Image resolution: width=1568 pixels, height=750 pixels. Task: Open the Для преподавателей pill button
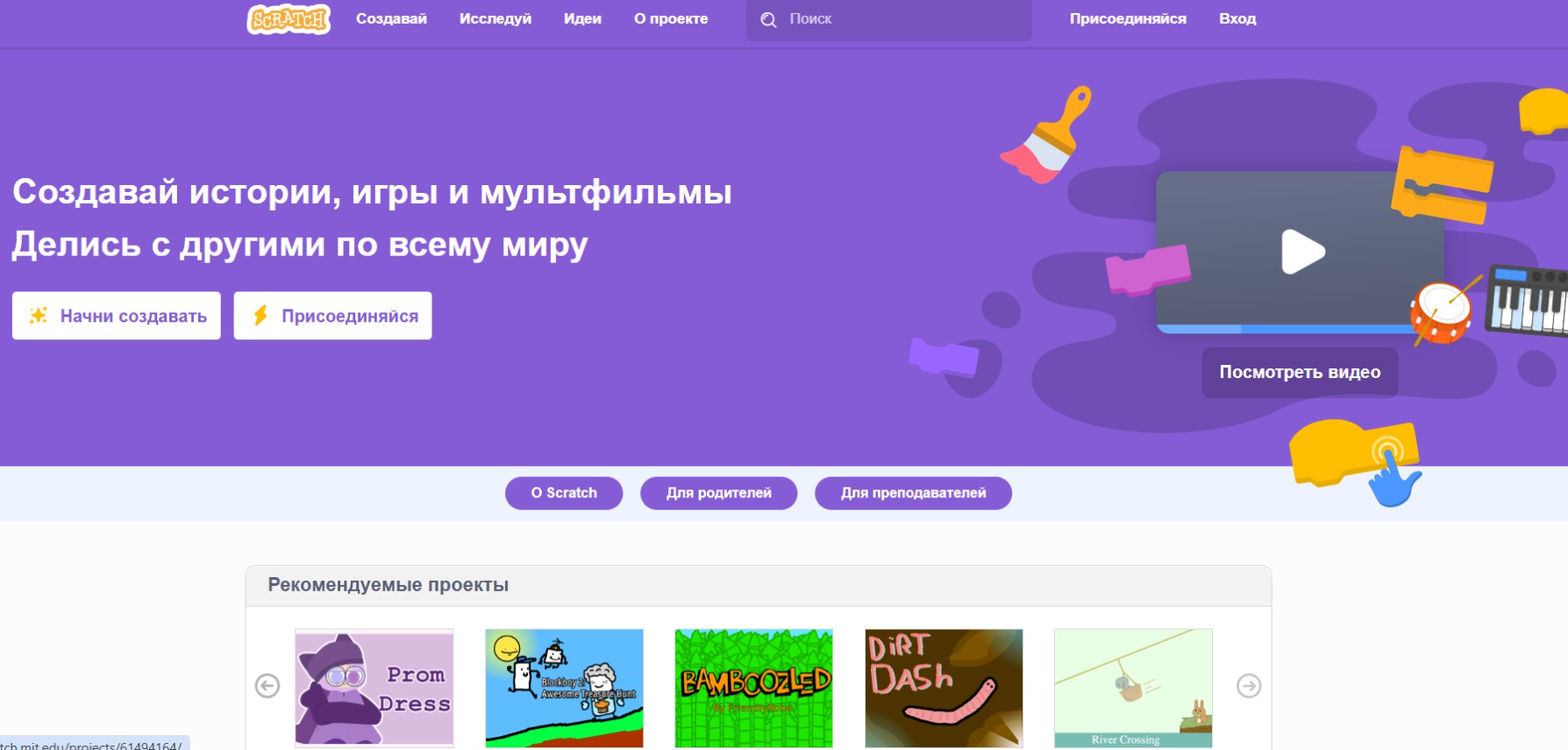coord(913,493)
